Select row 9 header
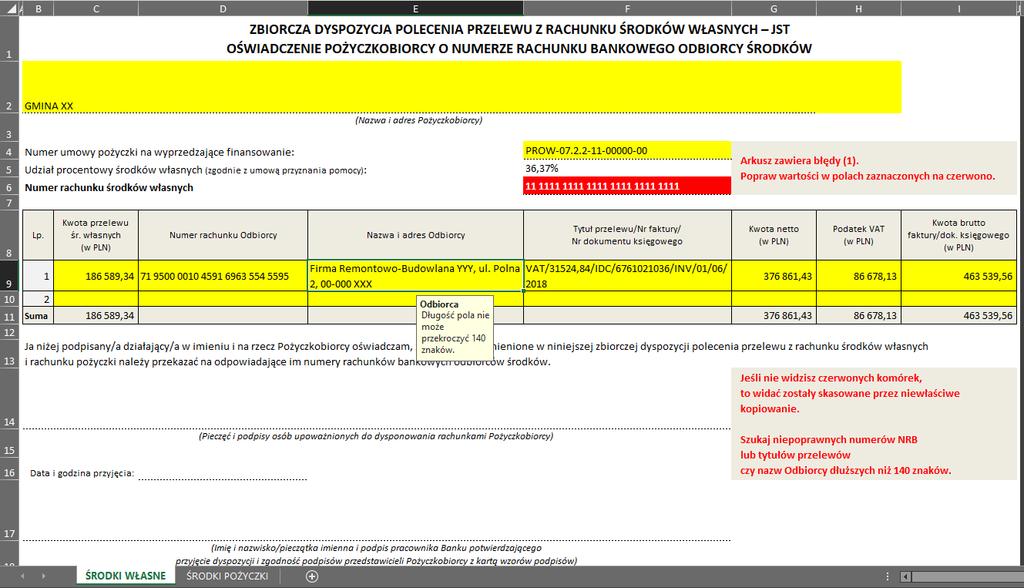This screenshot has width=1024, height=588. click(x=10, y=276)
